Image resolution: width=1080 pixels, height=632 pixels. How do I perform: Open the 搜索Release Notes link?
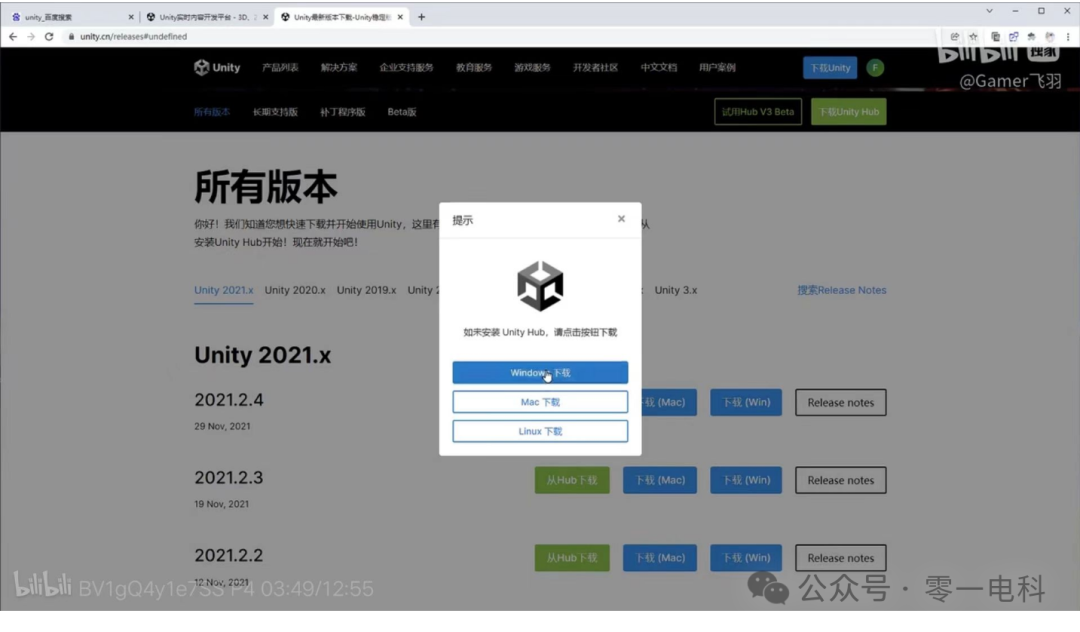click(x=842, y=290)
